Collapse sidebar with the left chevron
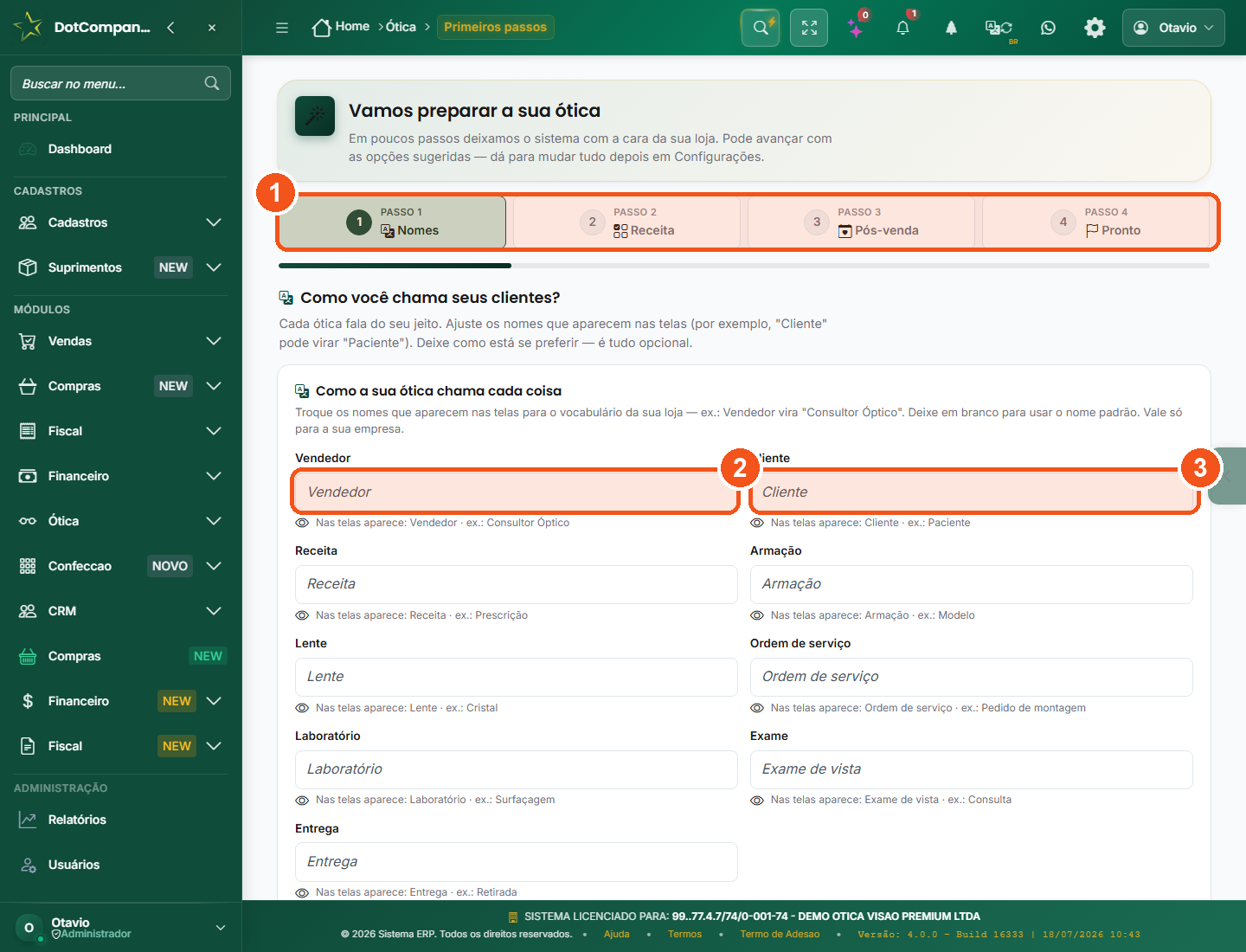The height and width of the screenshot is (952, 1246). [x=170, y=28]
